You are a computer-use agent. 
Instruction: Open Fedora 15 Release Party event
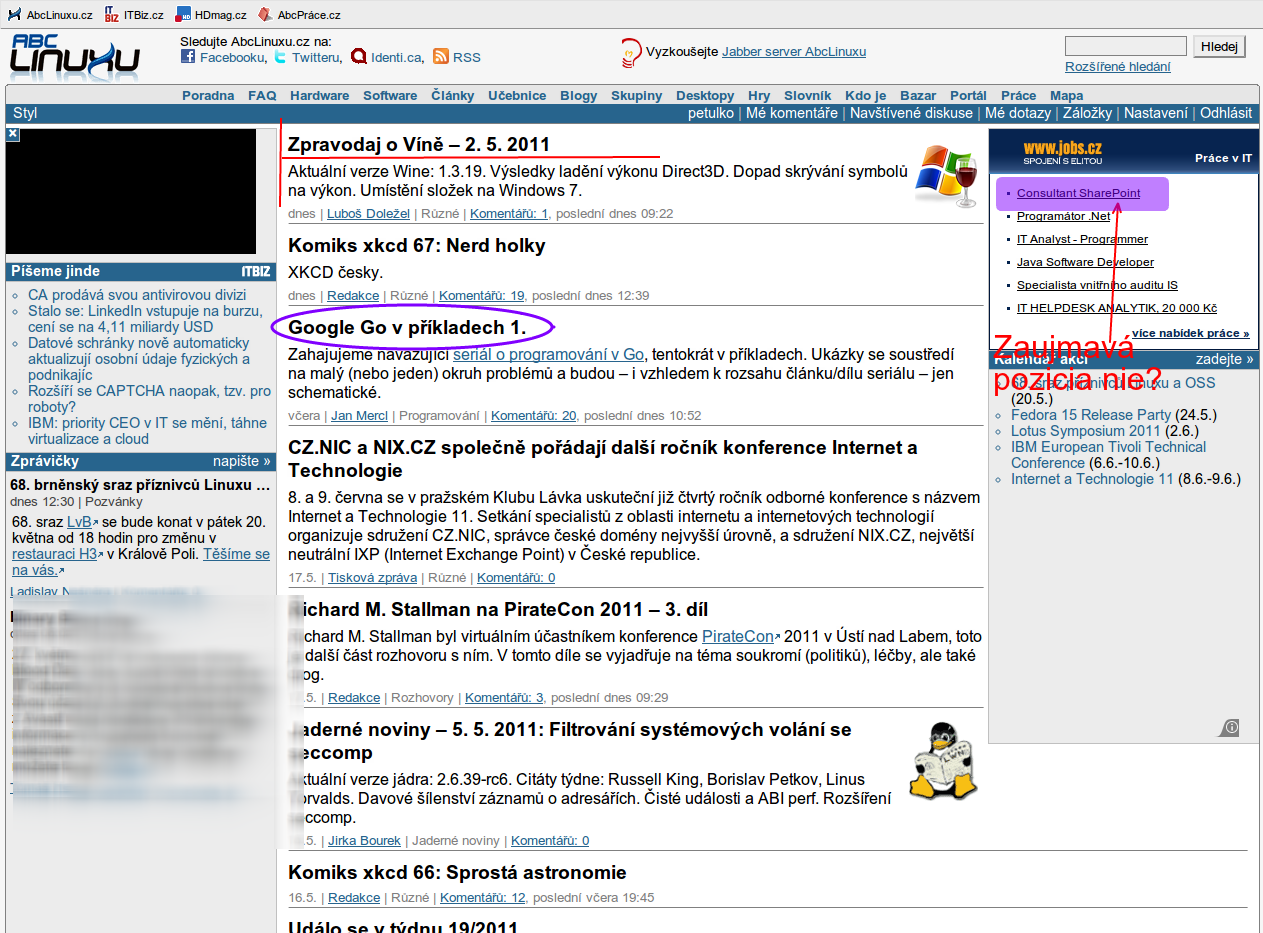tap(1091, 415)
